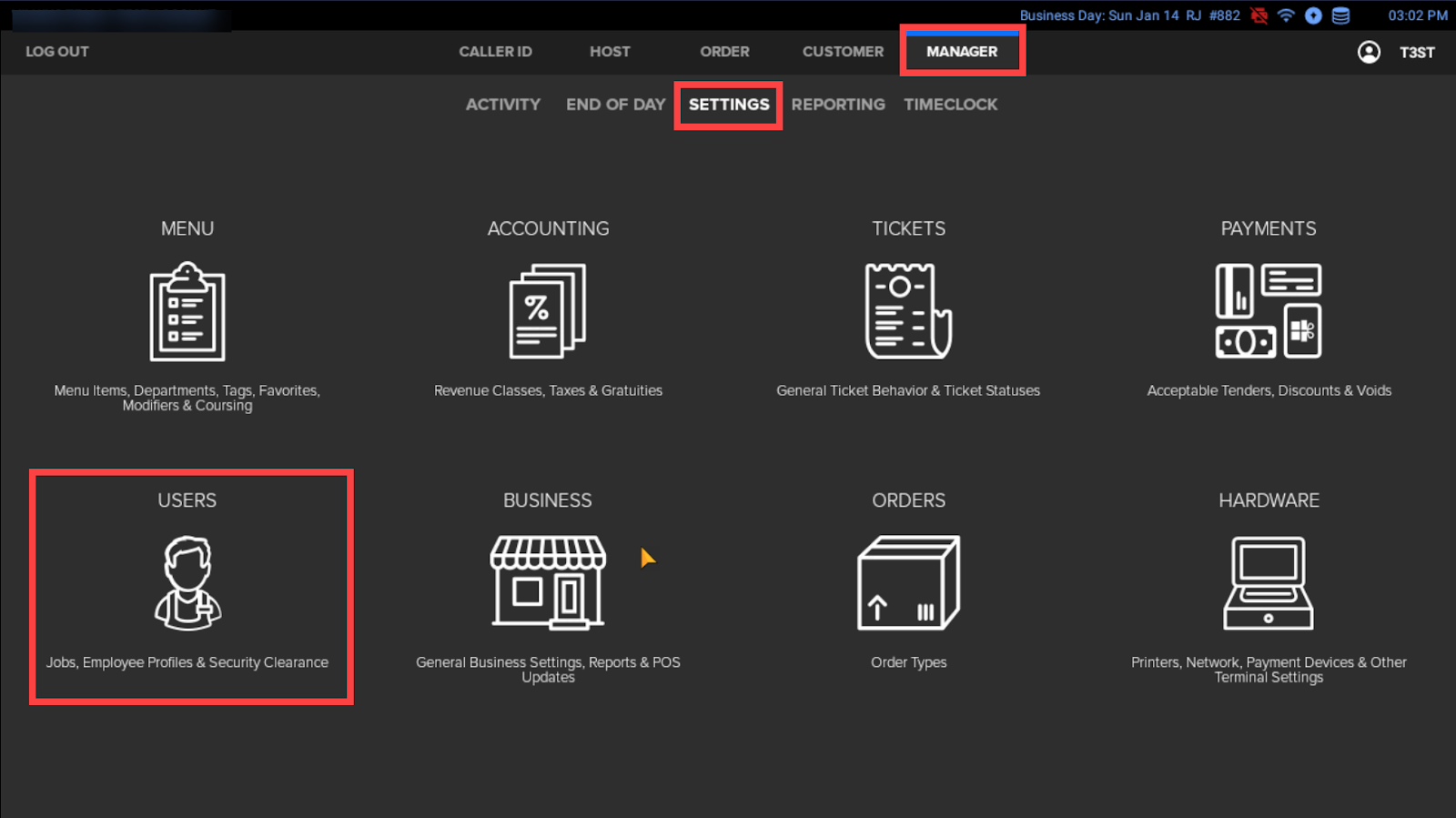This screenshot has height=818, width=1456.
Task: Open Accounting settings percent document icon
Action: pyautogui.click(x=548, y=312)
